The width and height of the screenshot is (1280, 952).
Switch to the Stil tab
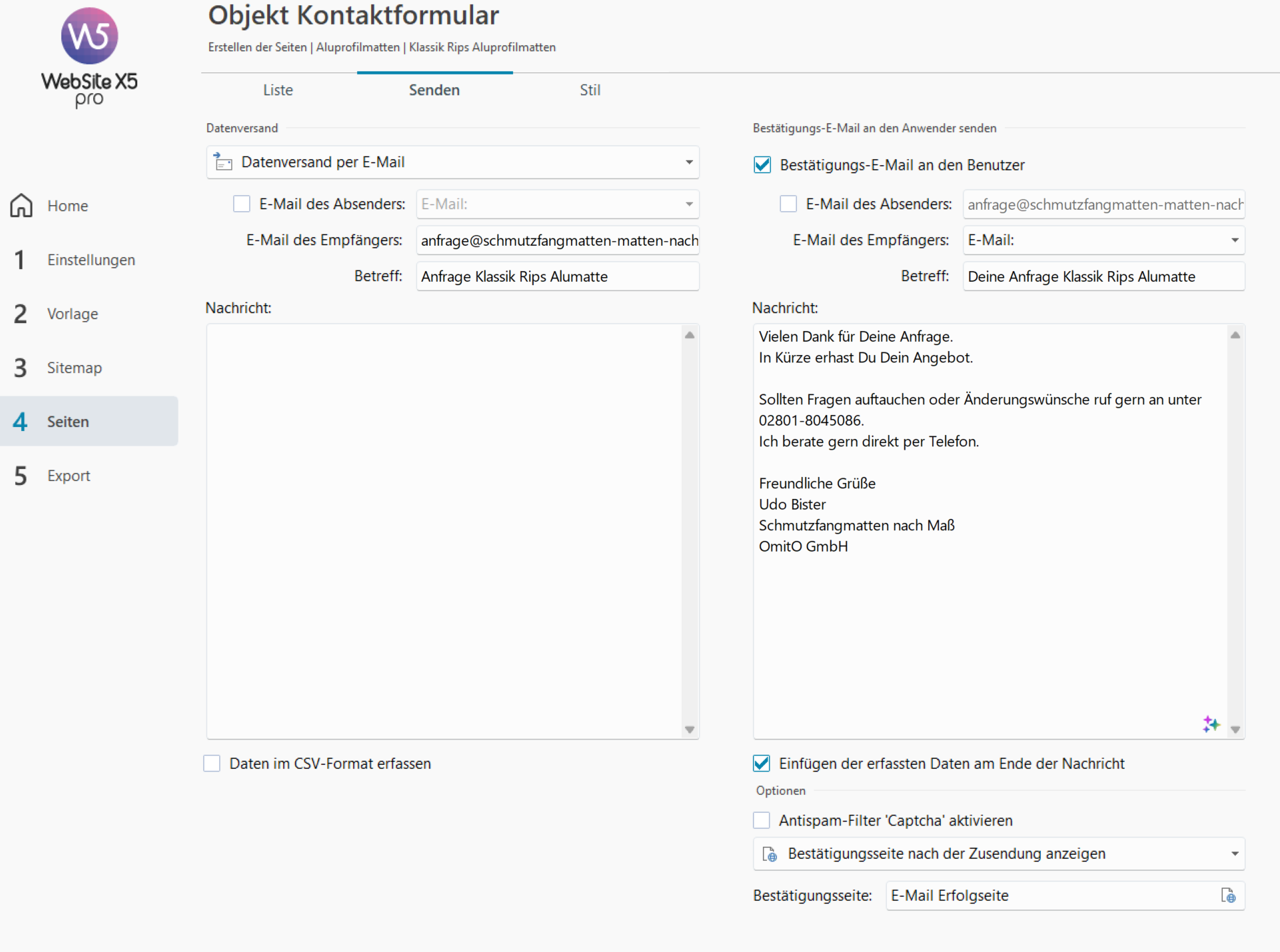tap(590, 90)
